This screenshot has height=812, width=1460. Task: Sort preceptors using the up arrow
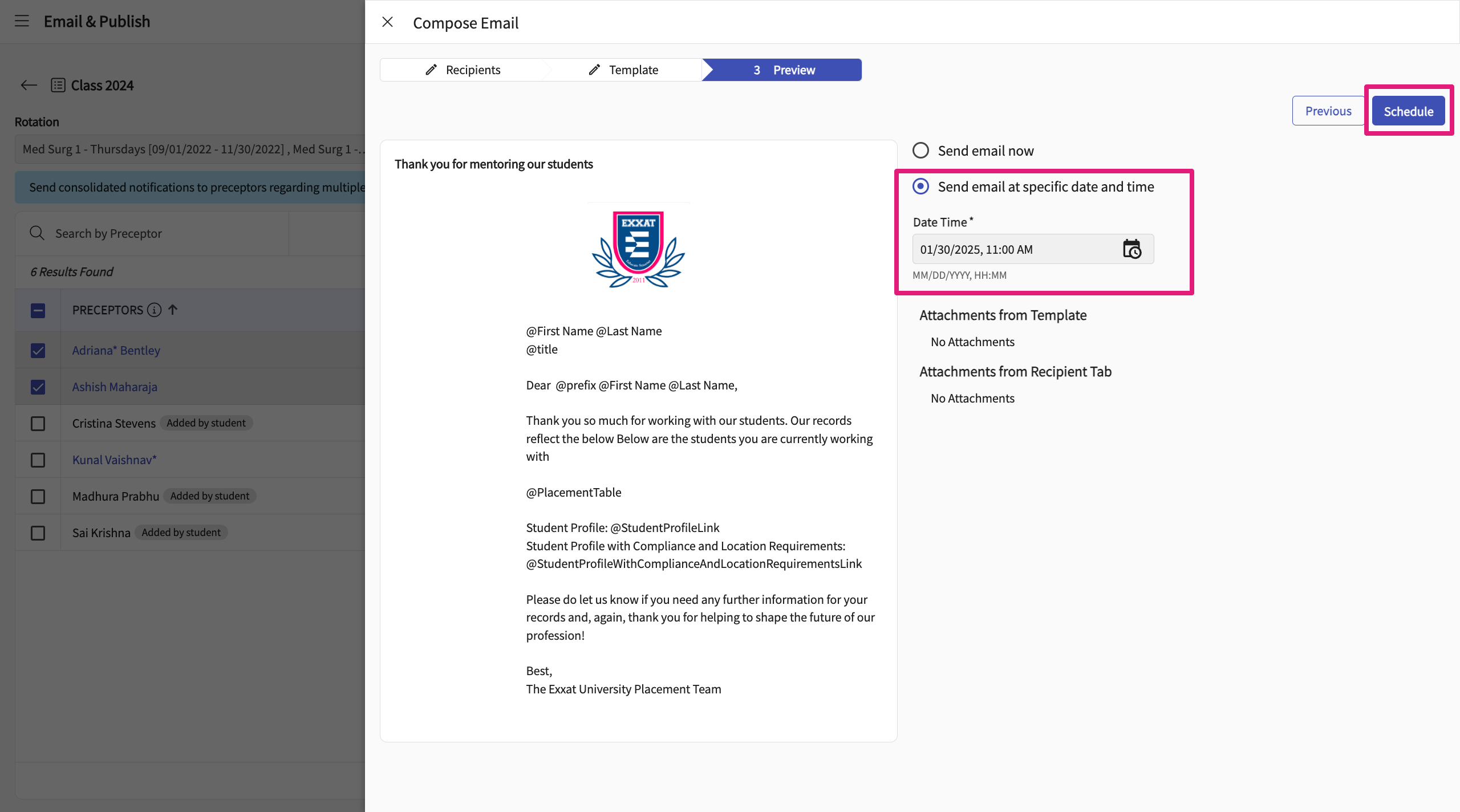pyautogui.click(x=173, y=310)
